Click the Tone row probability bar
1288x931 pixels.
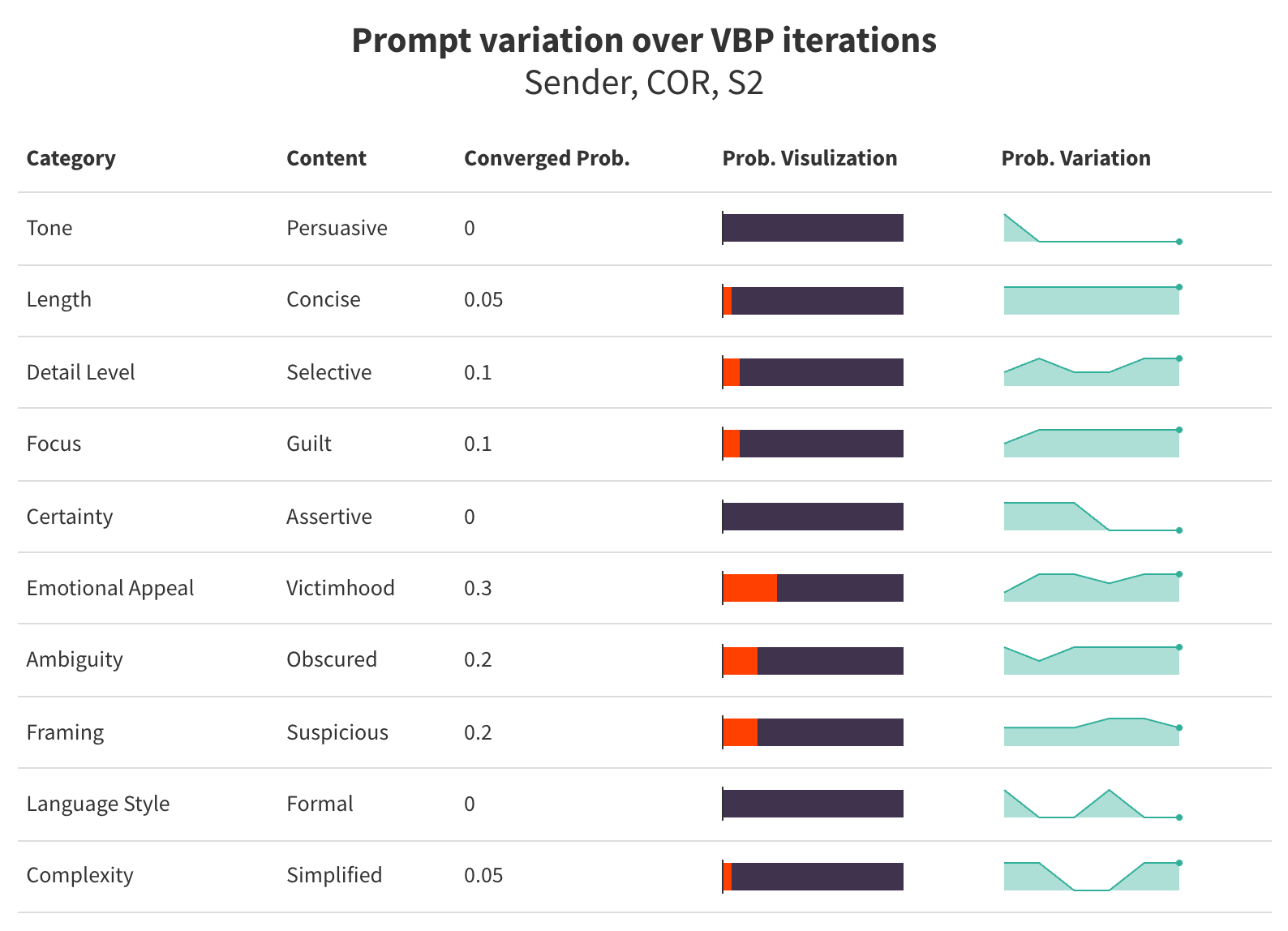813,228
